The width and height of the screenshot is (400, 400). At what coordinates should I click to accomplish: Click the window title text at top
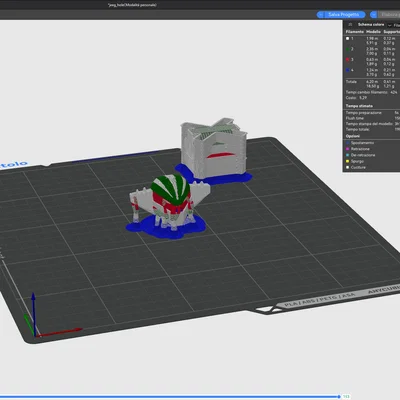coord(132,5)
